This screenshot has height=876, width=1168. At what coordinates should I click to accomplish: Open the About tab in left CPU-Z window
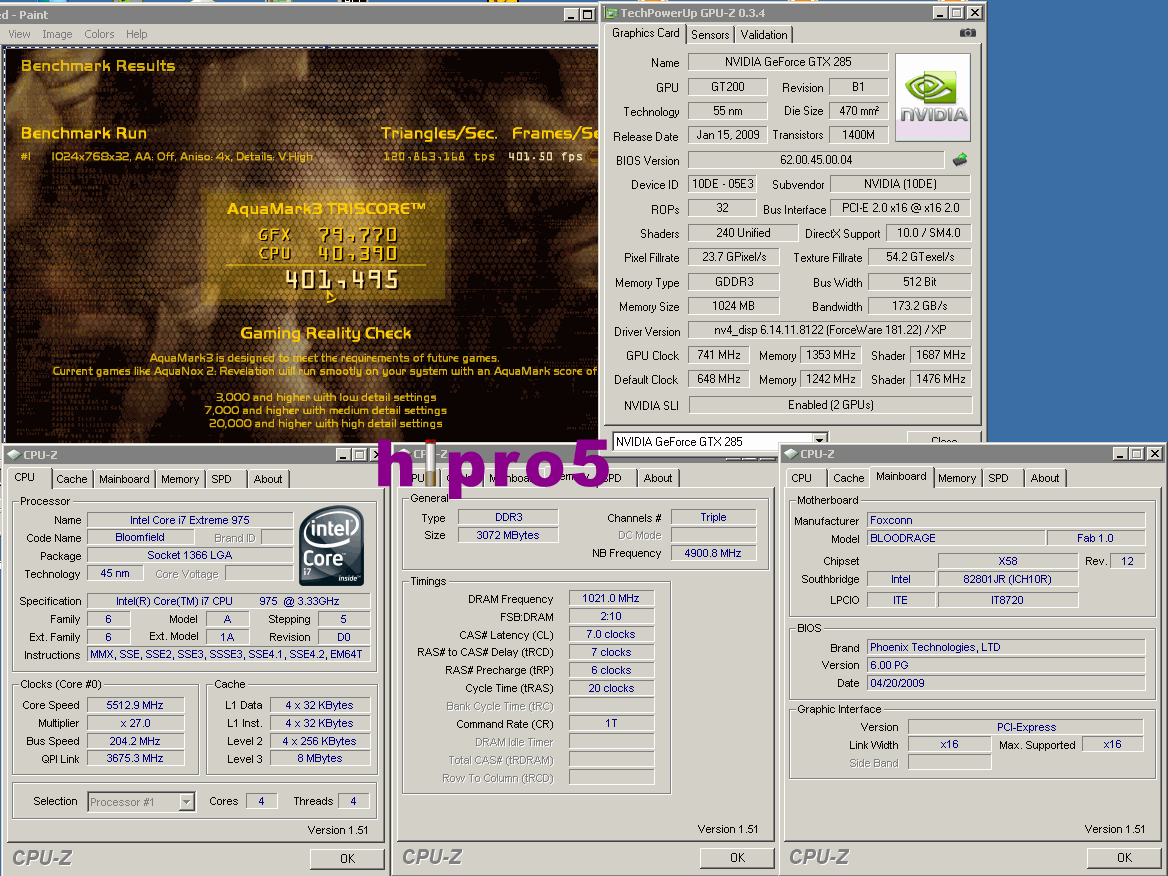pyautogui.click(x=268, y=479)
